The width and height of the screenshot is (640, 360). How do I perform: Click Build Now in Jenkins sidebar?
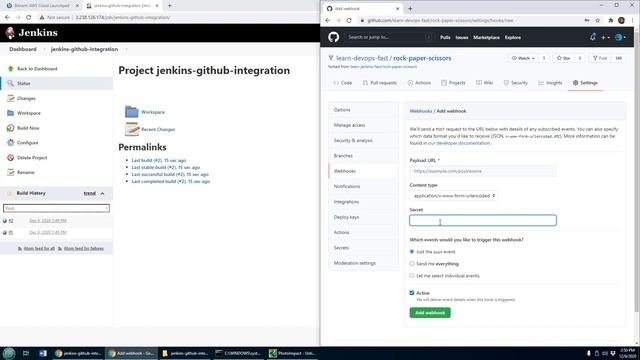click(28, 128)
